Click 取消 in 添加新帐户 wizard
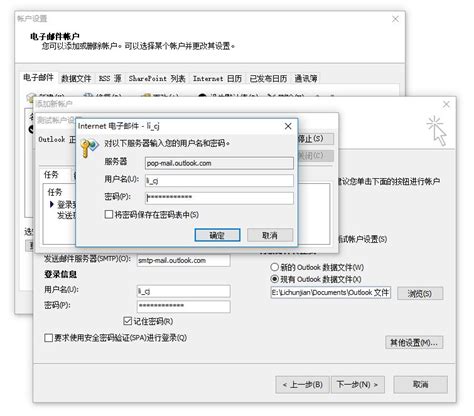This screenshot has width=474, height=416. tap(420, 385)
